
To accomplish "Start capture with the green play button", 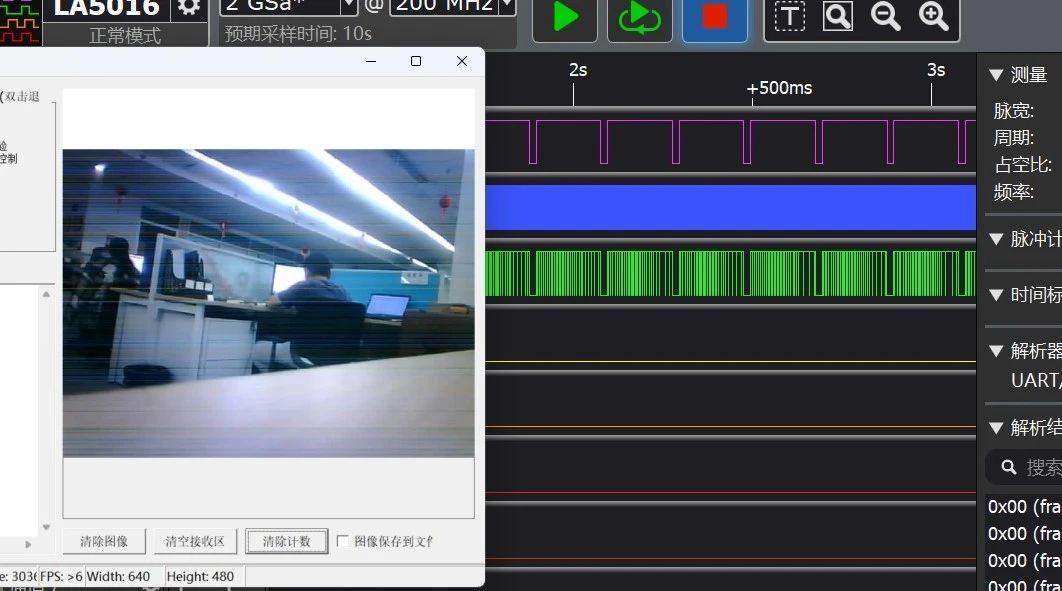I will (x=565, y=18).
